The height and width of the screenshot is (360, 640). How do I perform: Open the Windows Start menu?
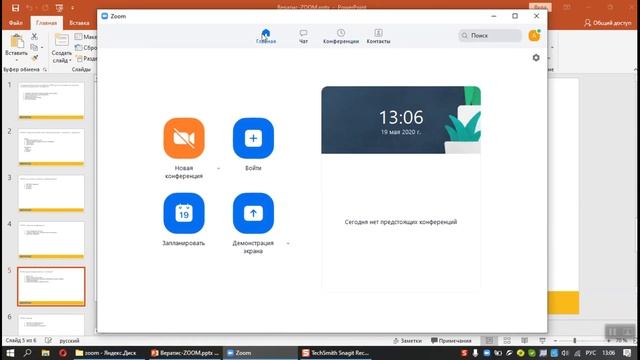point(10,353)
